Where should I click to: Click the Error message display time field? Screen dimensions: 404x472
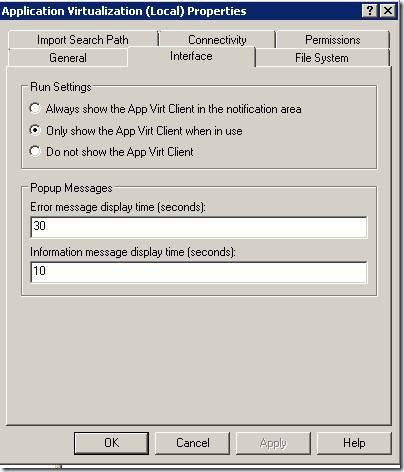pos(199,227)
